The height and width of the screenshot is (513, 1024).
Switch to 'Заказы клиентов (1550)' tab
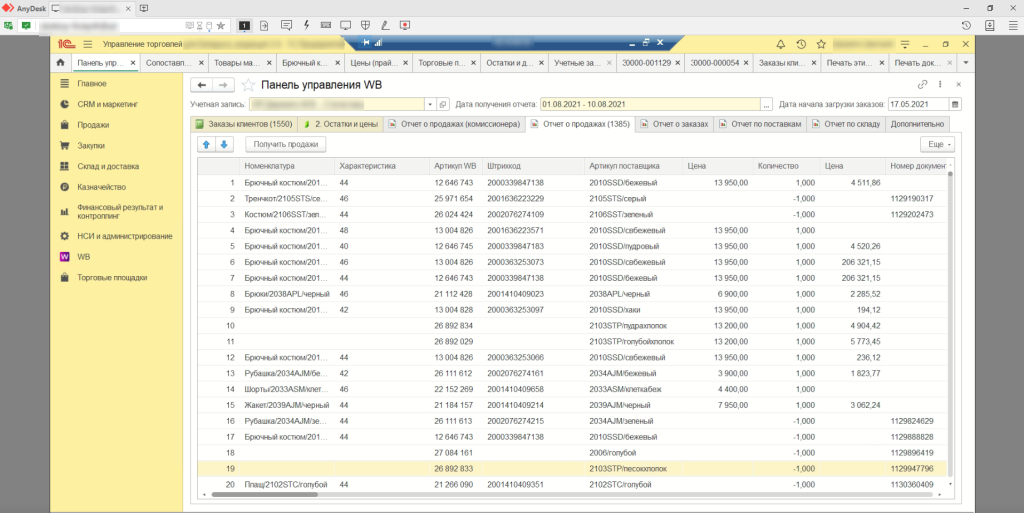(x=243, y=124)
